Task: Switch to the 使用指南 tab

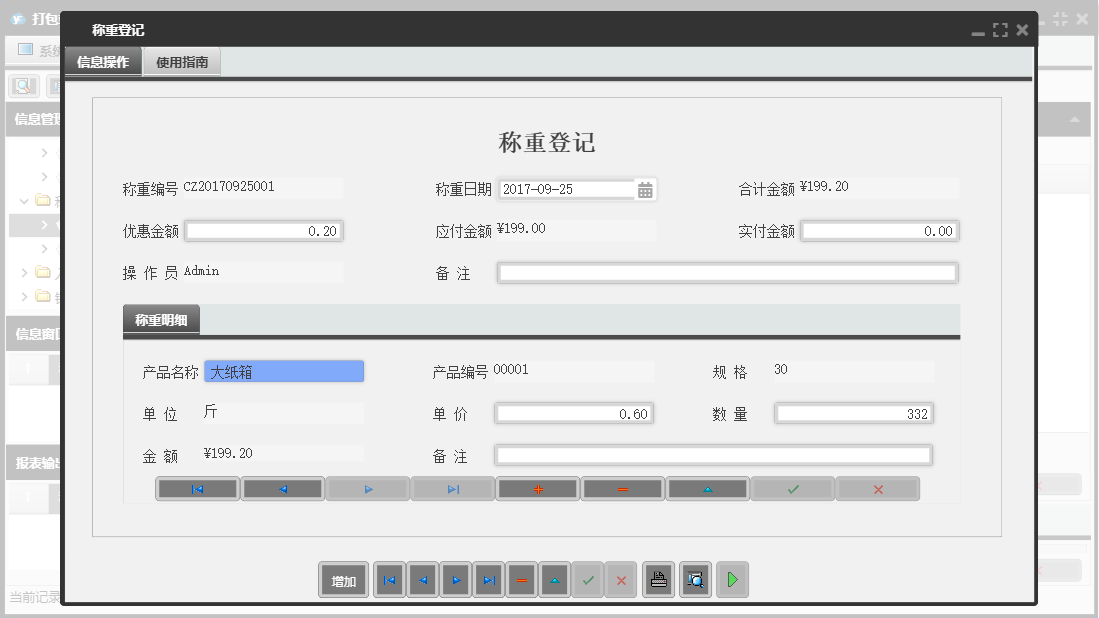Action: pyautogui.click(x=181, y=61)
